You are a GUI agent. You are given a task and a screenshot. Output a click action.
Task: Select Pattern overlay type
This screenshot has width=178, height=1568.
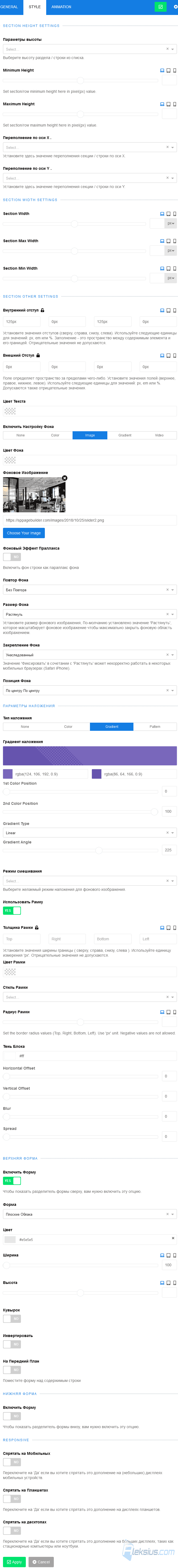pos(155,726)
